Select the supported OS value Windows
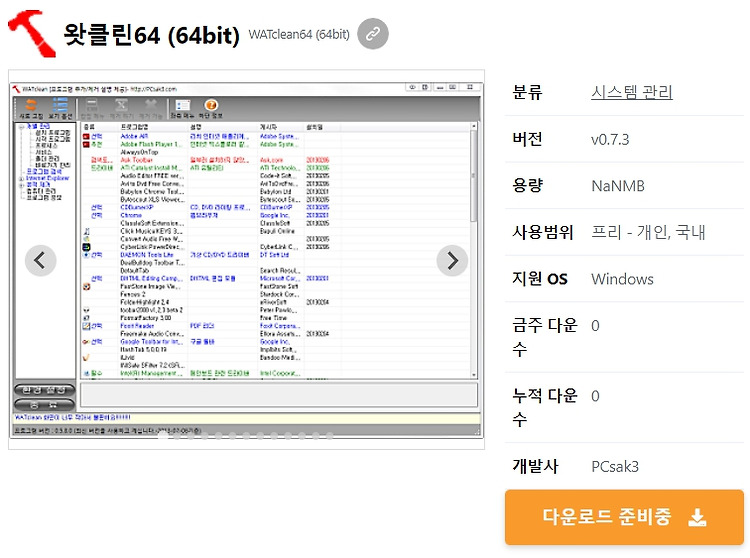Viewport: 750px width, 558px height. click(622, 279)
